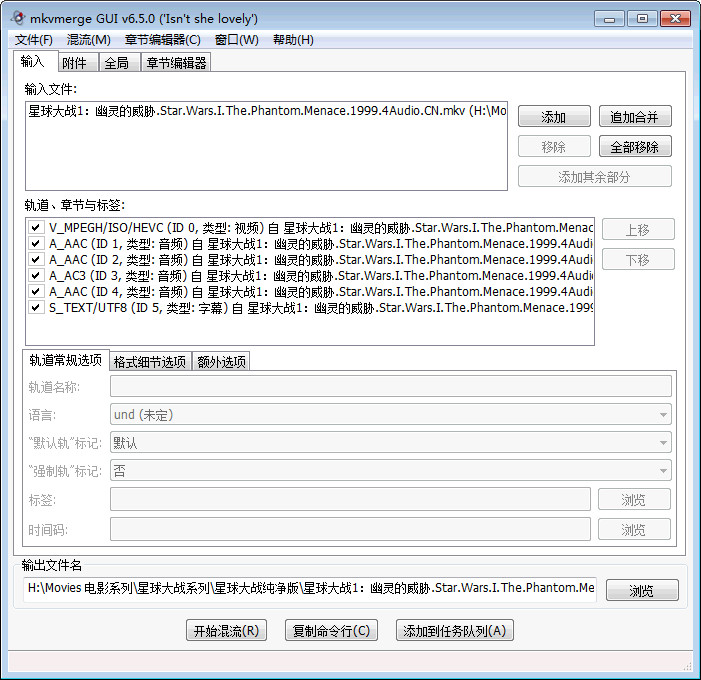701x680 pixels.
Task: Open the 混流(M) menu
Action: click(x=89, y=40)
